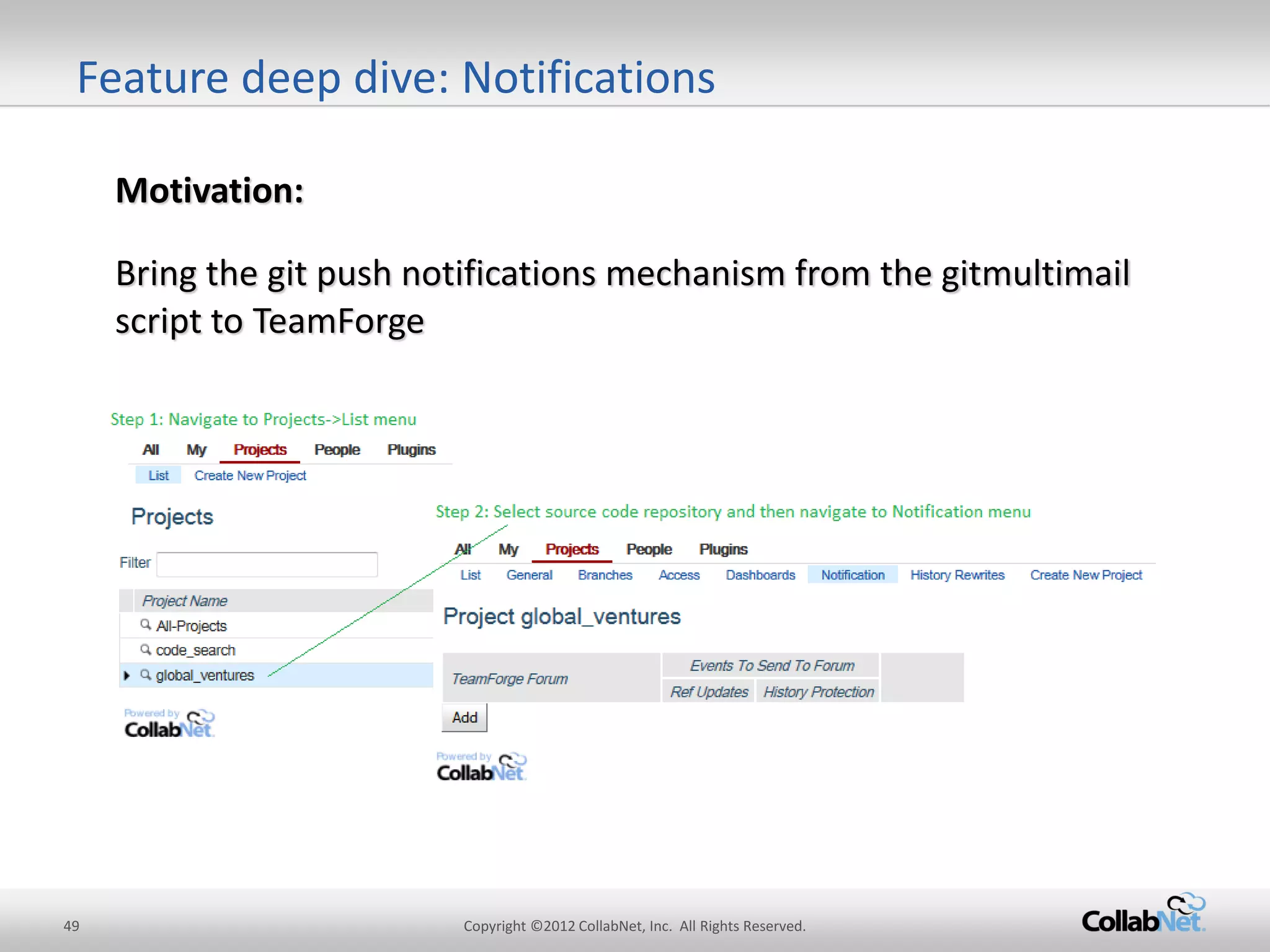Open the Branches submenu
The image size is (1270, 952).
pos(605,575)
